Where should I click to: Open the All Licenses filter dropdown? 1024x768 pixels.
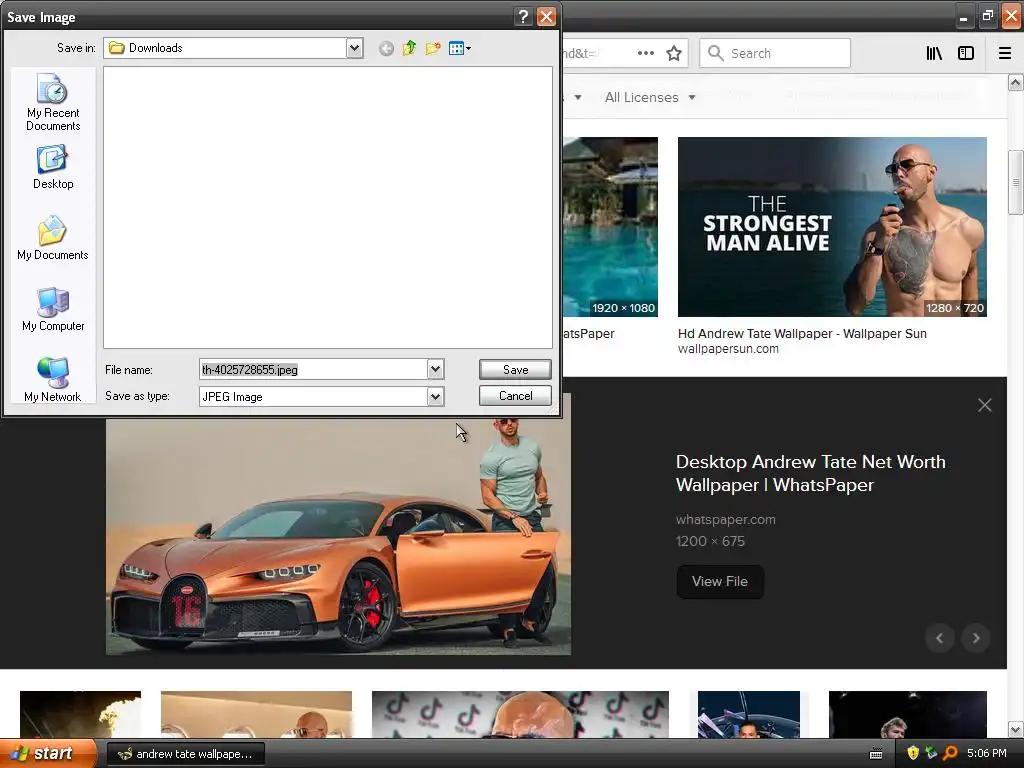point(650,97)
